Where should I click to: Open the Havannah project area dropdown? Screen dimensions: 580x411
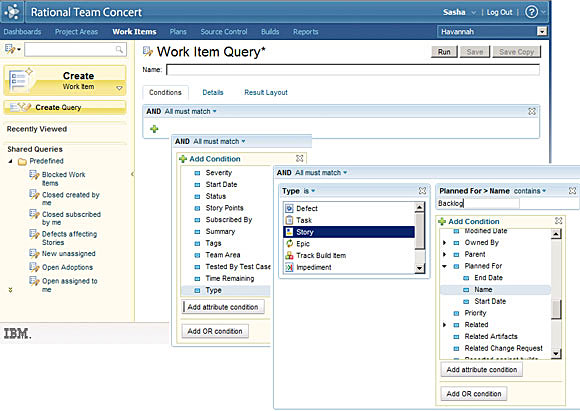click(x=542, y=31)
